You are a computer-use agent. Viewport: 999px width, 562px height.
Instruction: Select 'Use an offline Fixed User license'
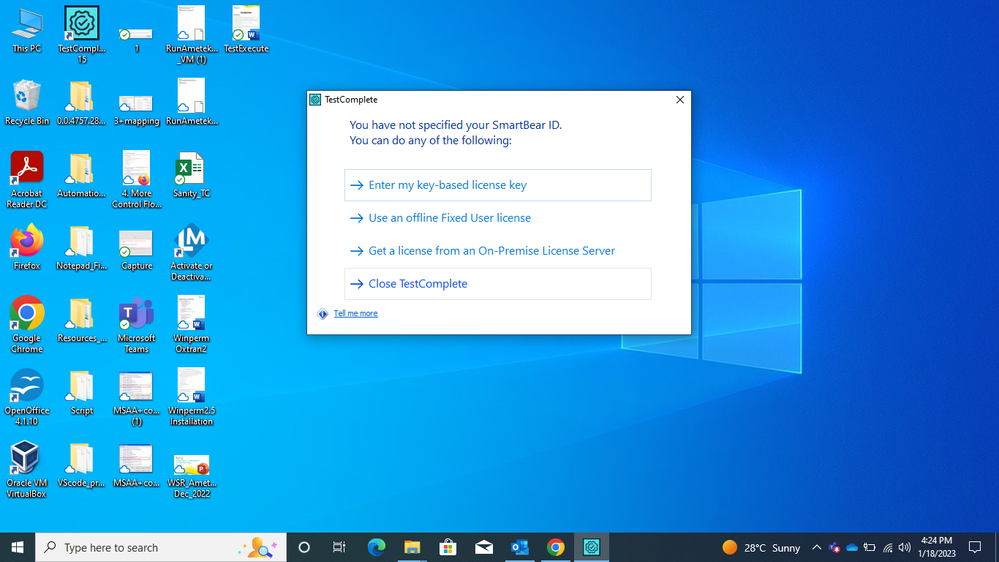(x=449, y=218)
